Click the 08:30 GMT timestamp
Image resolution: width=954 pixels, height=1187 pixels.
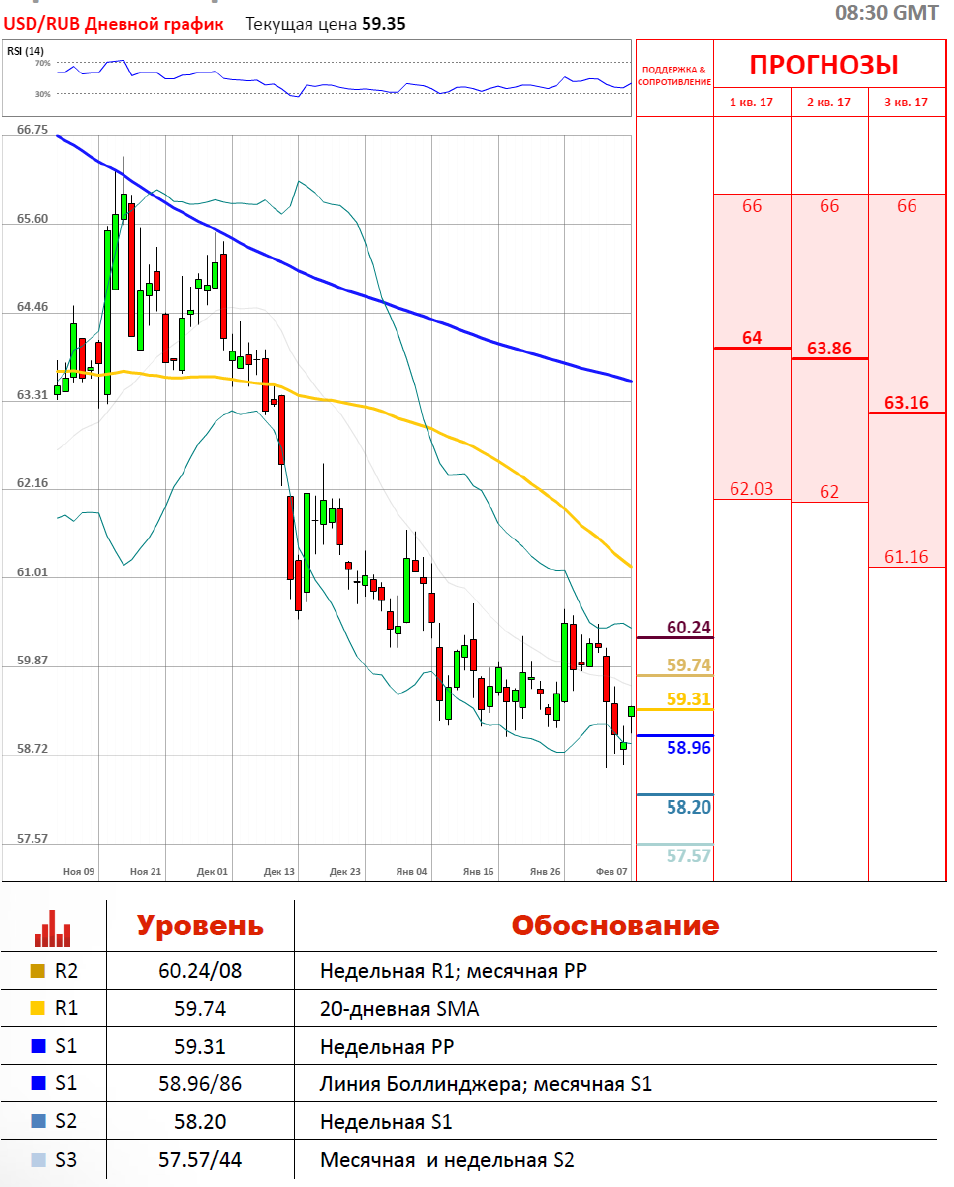(x=886, y=13)
